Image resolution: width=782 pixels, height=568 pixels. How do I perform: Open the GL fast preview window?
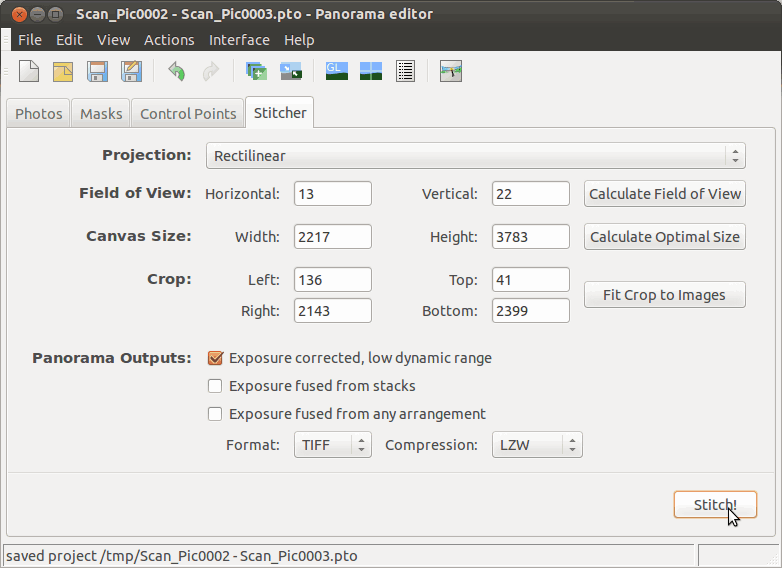tap(337, 71)
